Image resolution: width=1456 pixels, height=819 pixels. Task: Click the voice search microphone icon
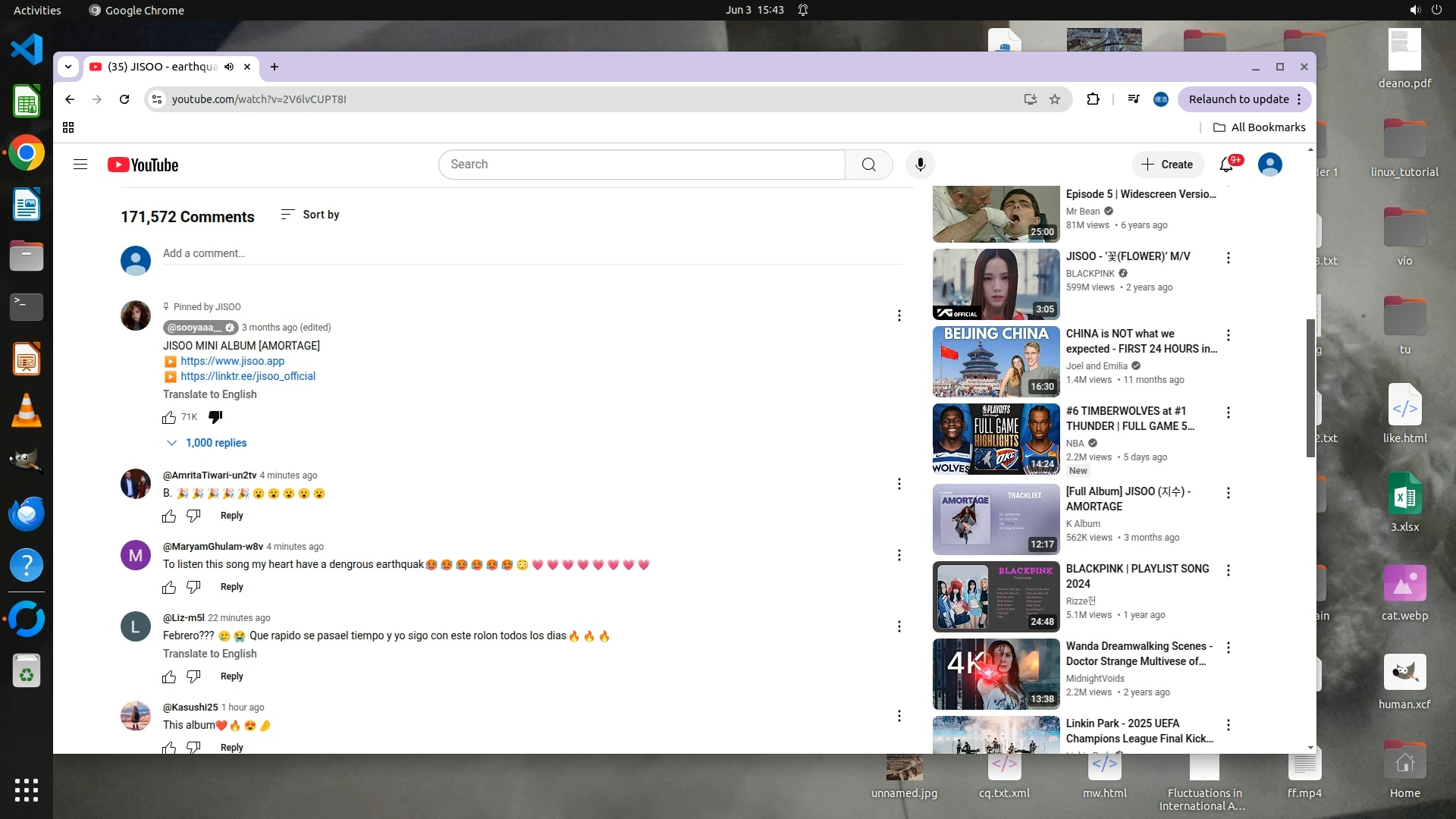tap(920, 165)
